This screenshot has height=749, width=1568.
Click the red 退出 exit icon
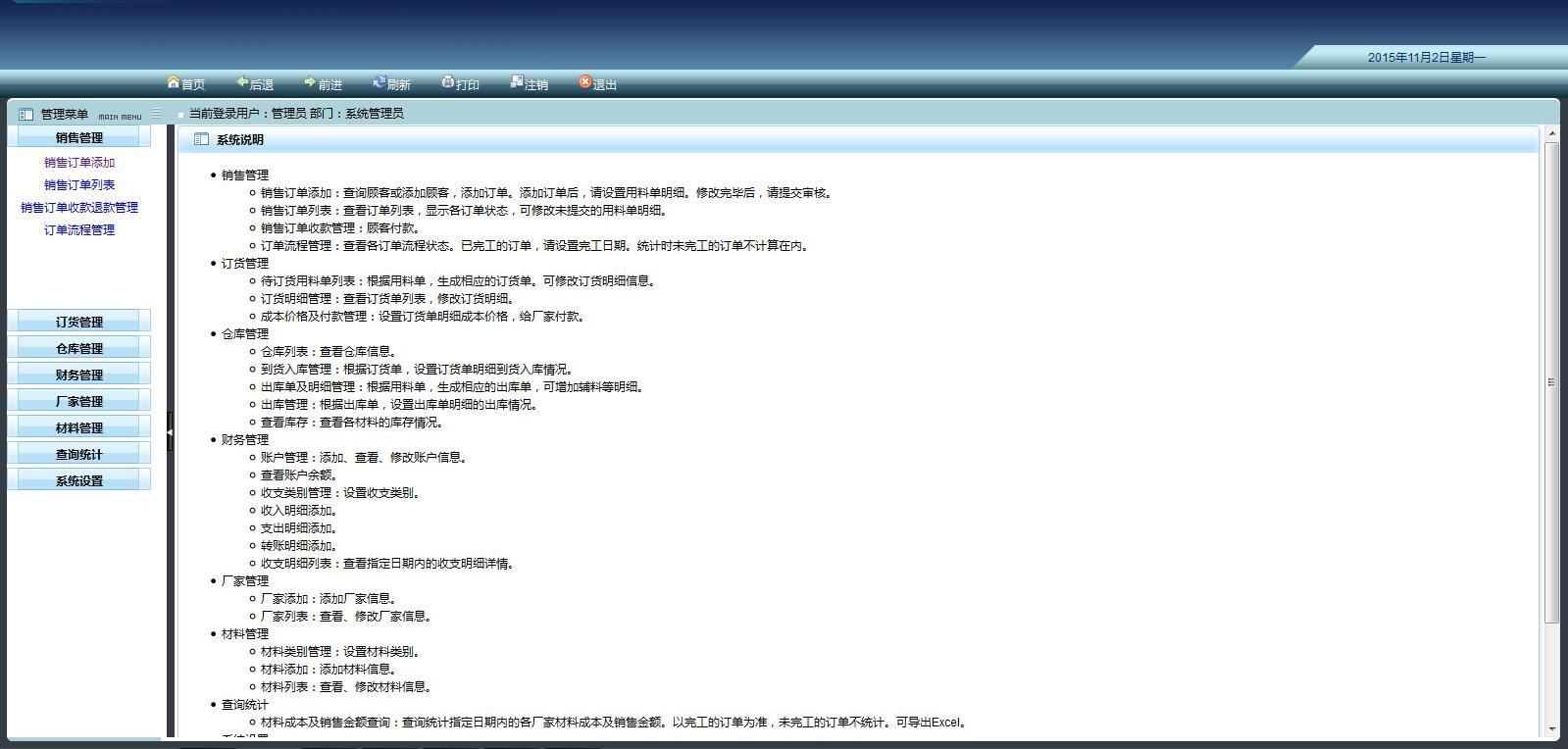585,82
